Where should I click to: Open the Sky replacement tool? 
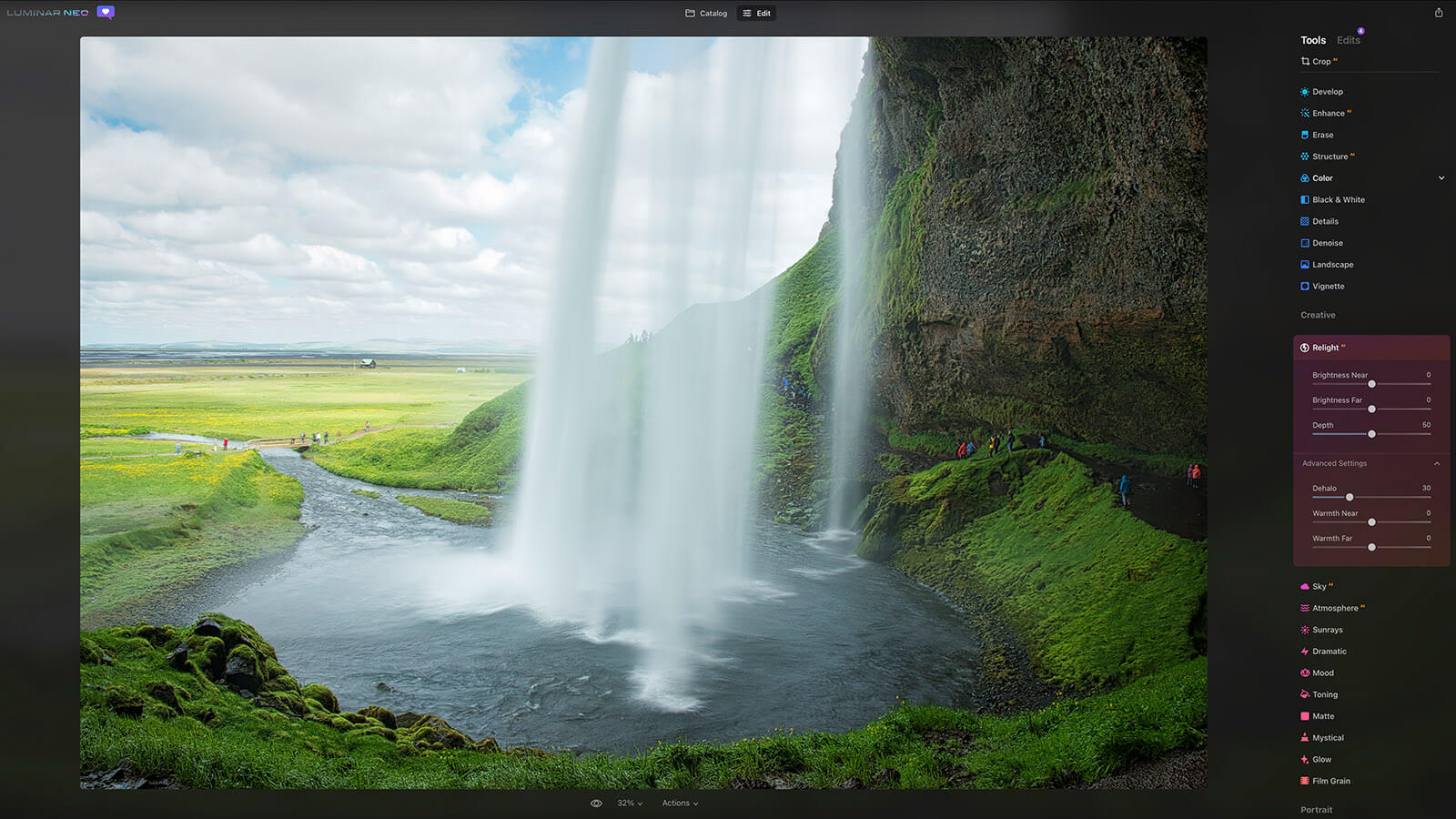coord(1319,587)
